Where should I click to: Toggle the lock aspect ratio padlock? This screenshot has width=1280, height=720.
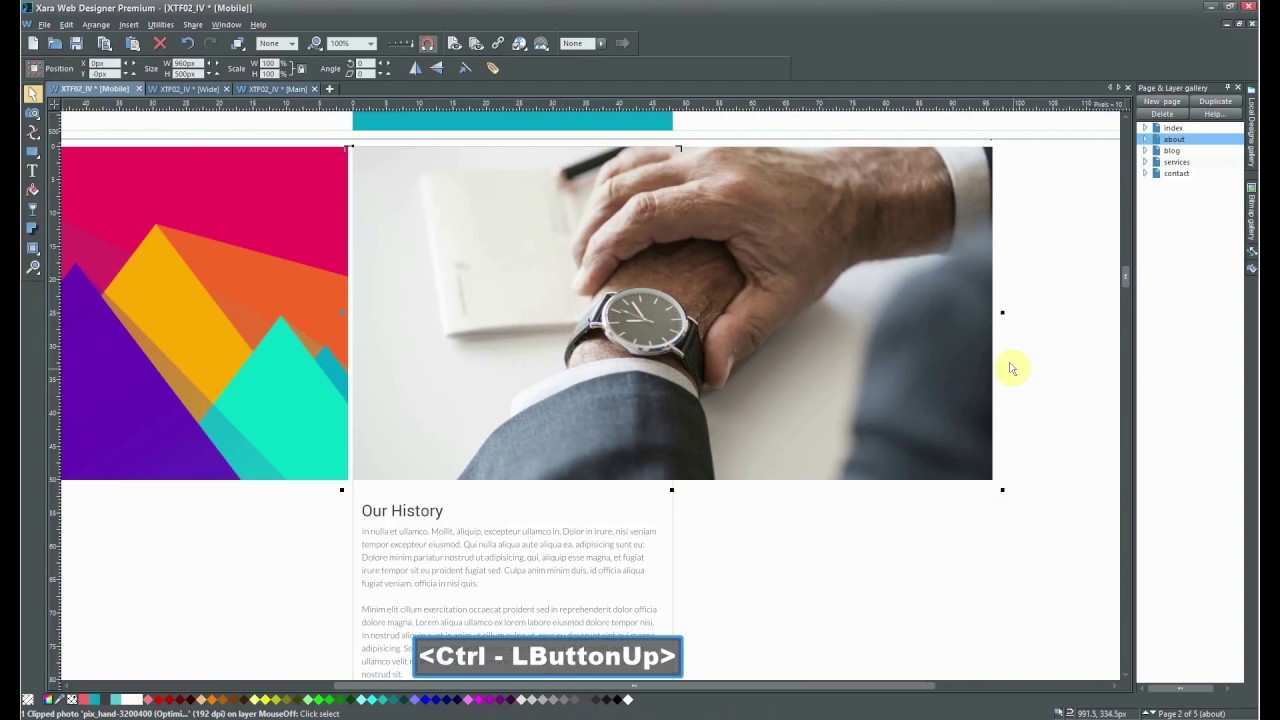point(301,69)
